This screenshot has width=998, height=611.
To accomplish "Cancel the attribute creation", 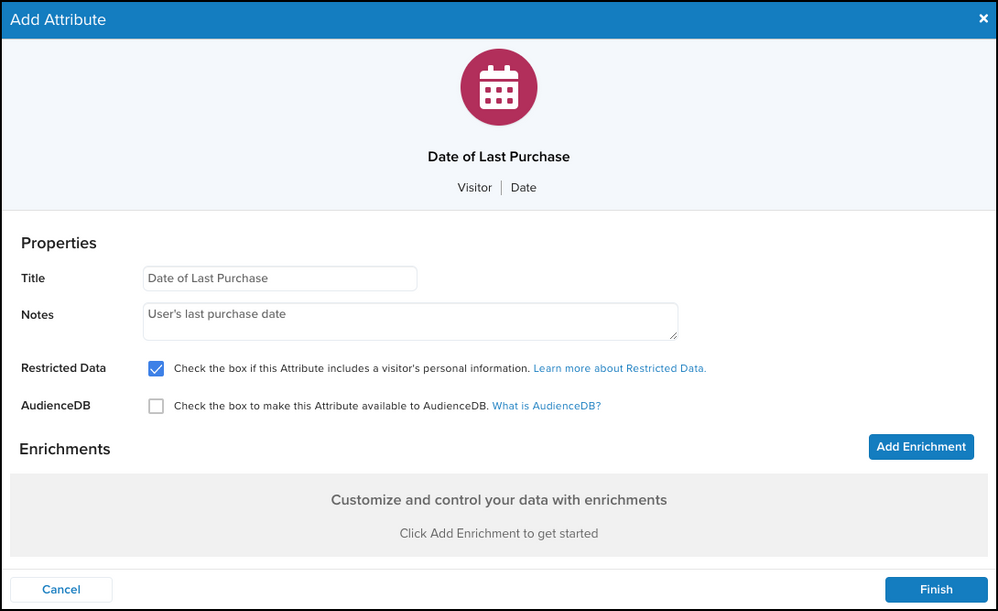I will coord(61,589).
